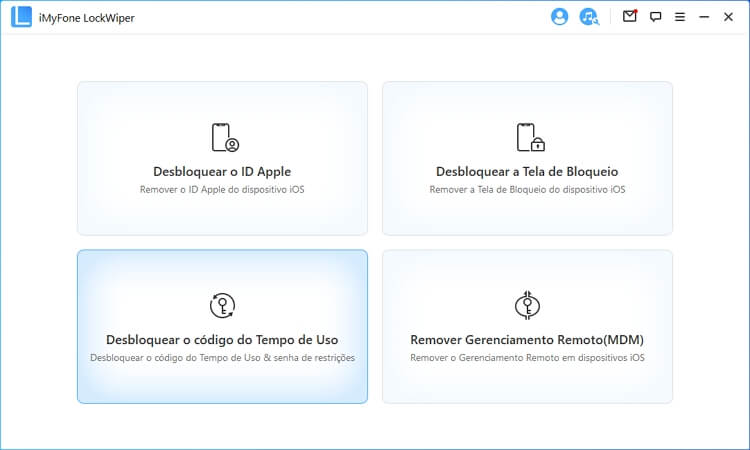Click the phone with user icon for Apple ID

pos(225,138)
